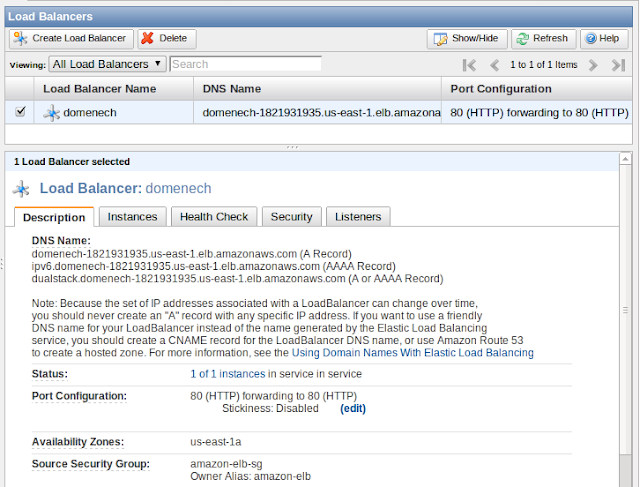Switch to the Security tab
This screenshot has width=640, height=487.
coord(291,216)
